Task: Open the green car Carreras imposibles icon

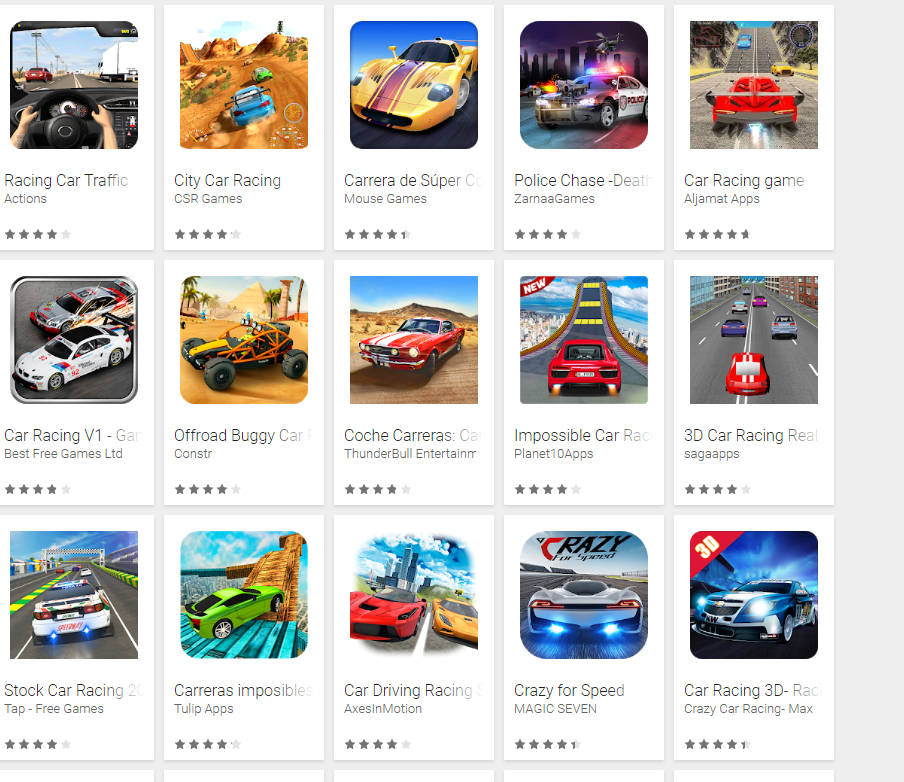Action: click(244, 595)
